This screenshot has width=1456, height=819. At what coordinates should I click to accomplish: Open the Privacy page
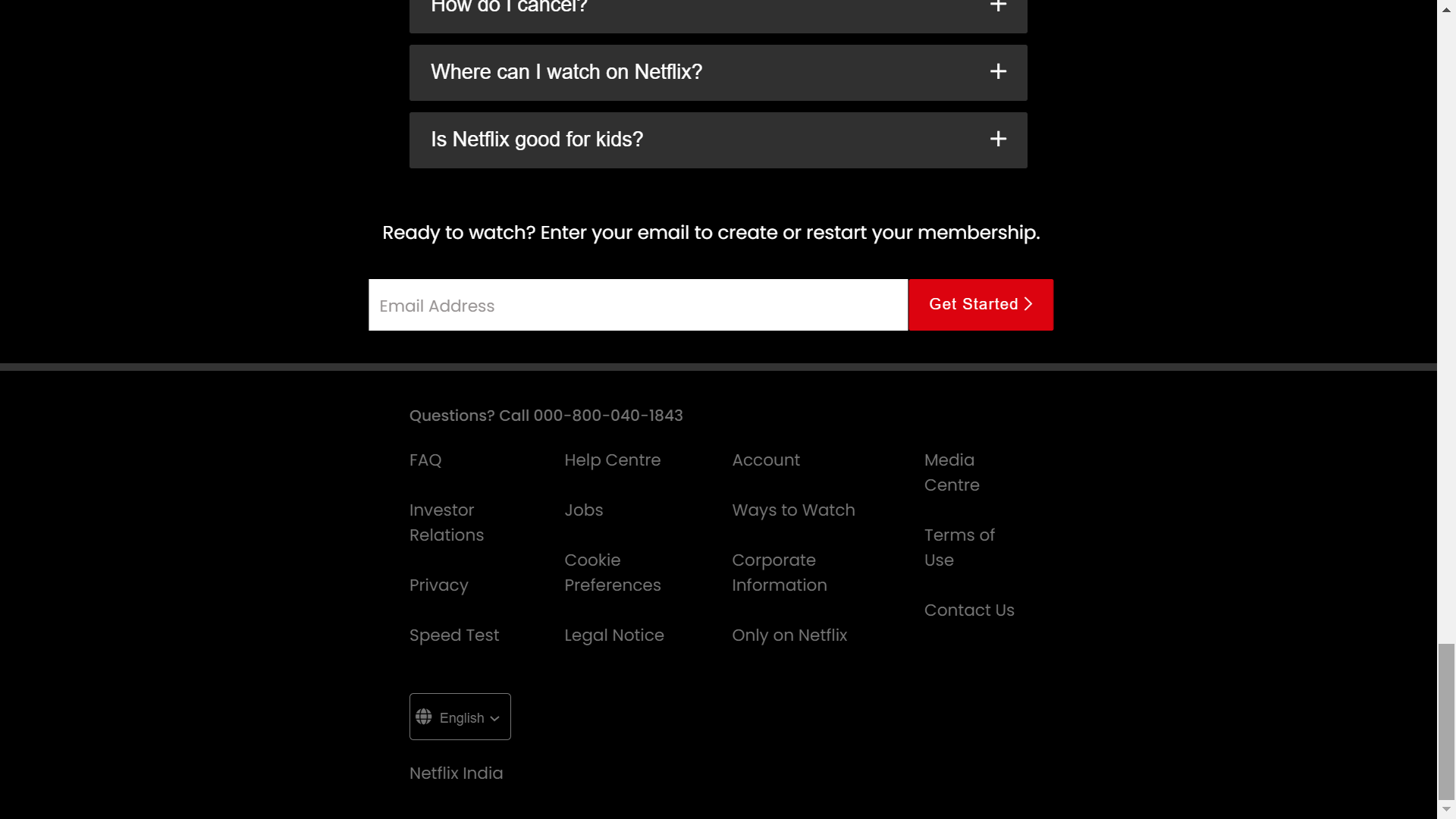(x=438, y=585)
